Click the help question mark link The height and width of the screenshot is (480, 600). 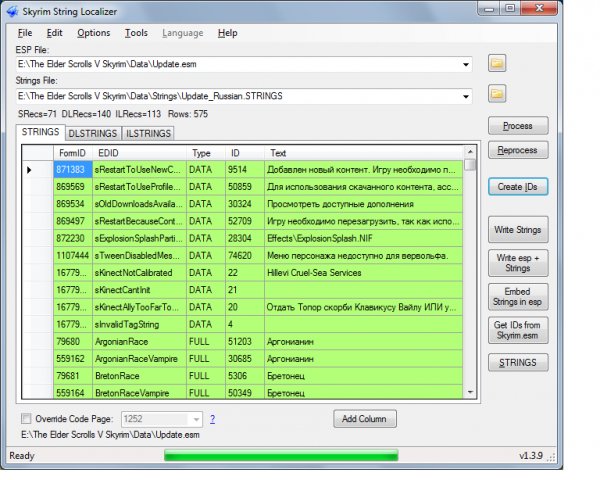click(x=212, y=419)
